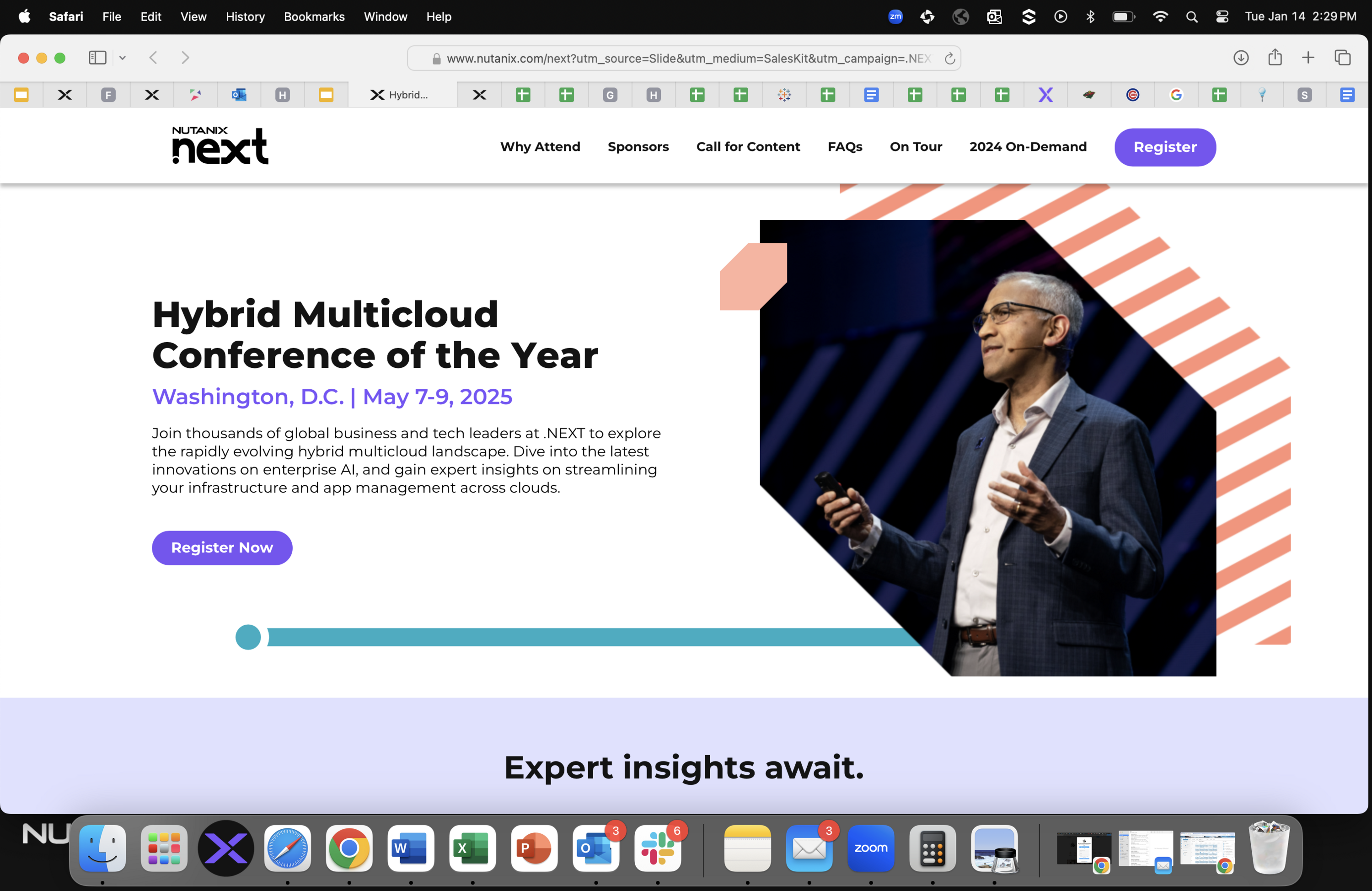The width and height of the screenshot is (1372, 891).
Task: Open the Zoom menu bar status icon
Action: (895, 17)
